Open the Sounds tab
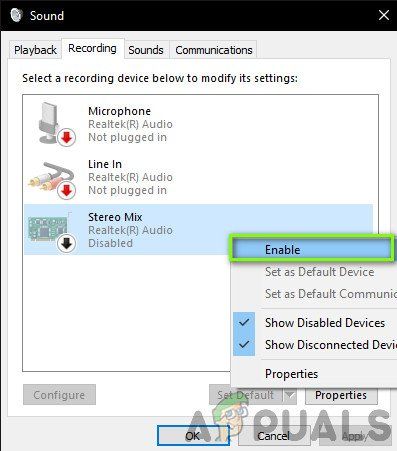 click(x=146, y=50)
